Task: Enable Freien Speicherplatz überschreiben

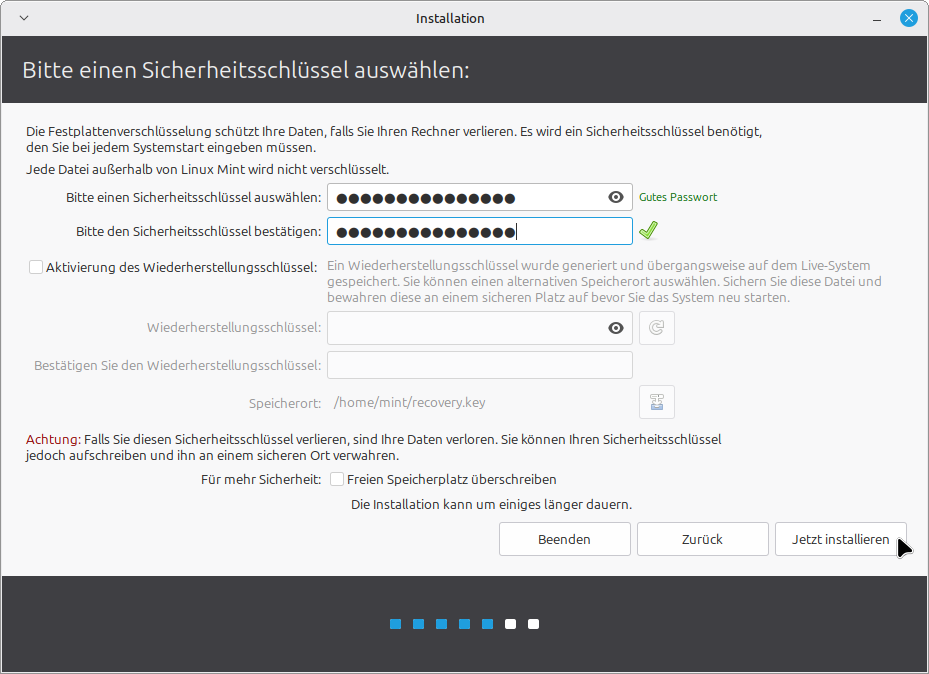Action: [x=337, y=479]
